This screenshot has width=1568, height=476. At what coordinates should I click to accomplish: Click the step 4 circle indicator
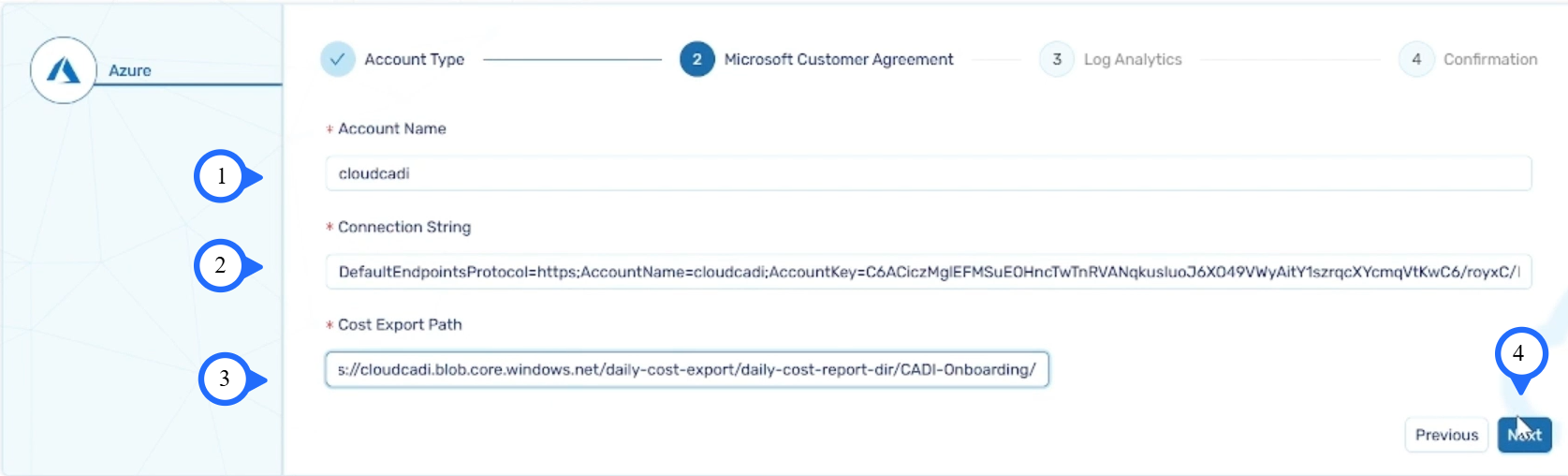coord(1415,59)
